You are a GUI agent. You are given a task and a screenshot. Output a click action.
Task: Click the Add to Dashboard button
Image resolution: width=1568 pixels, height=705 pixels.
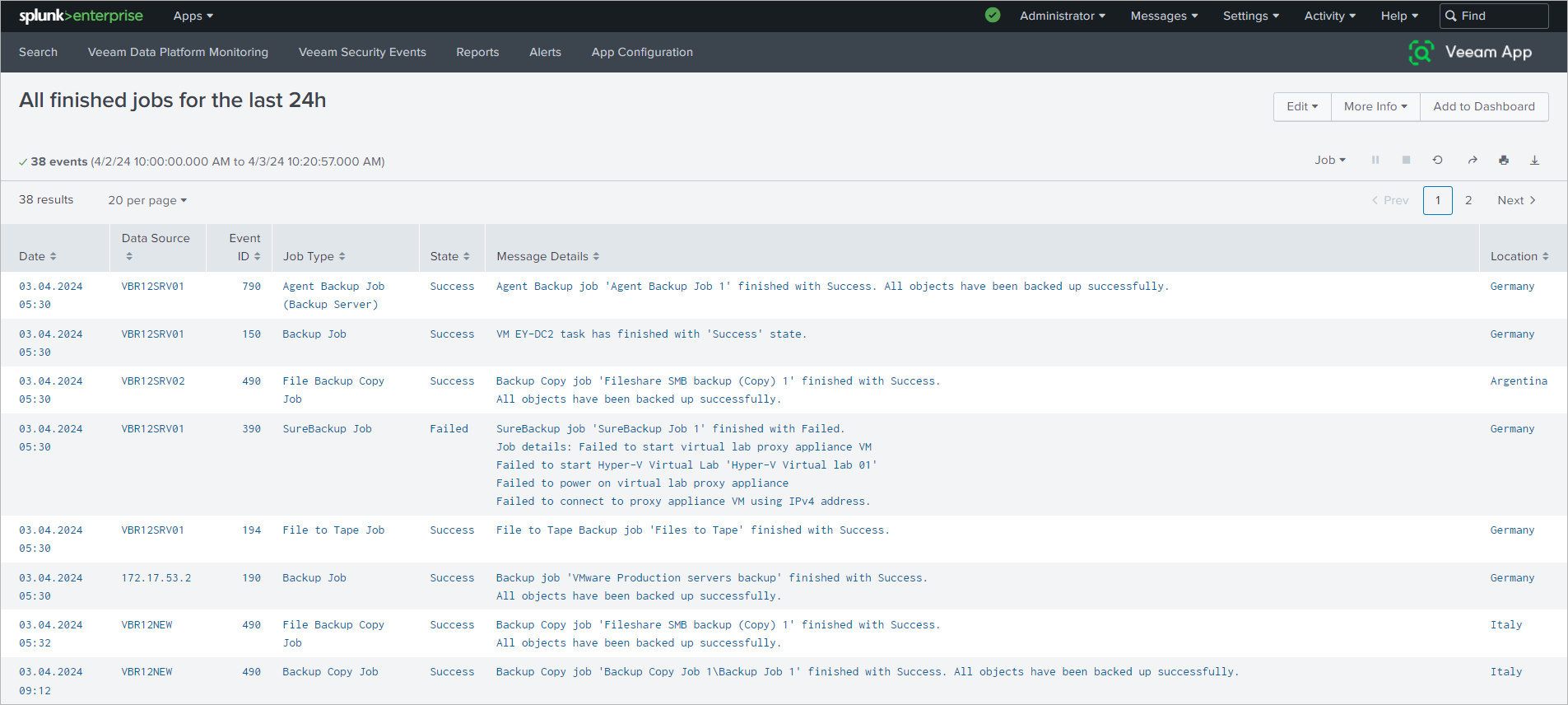1483,106
